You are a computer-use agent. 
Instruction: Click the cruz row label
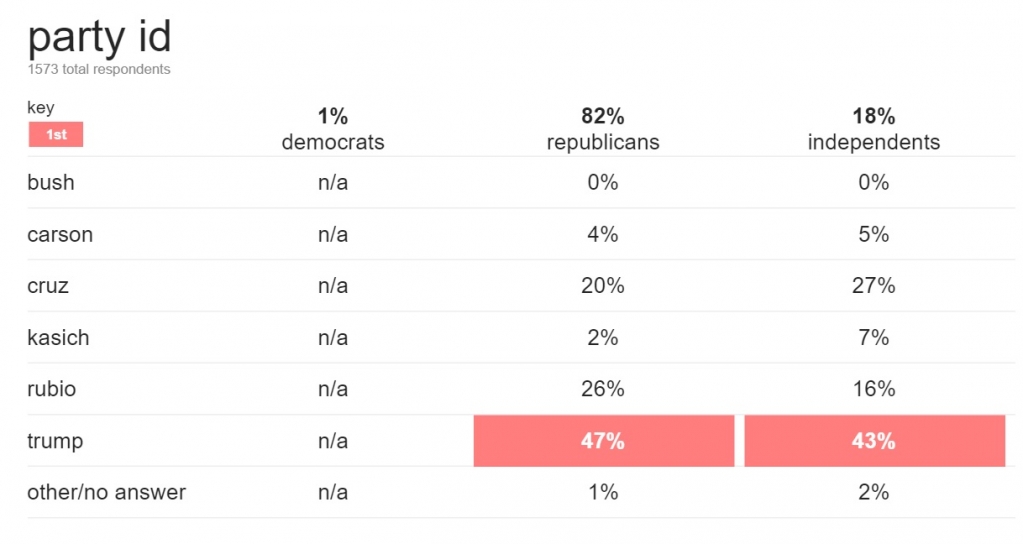pos(48,286)
